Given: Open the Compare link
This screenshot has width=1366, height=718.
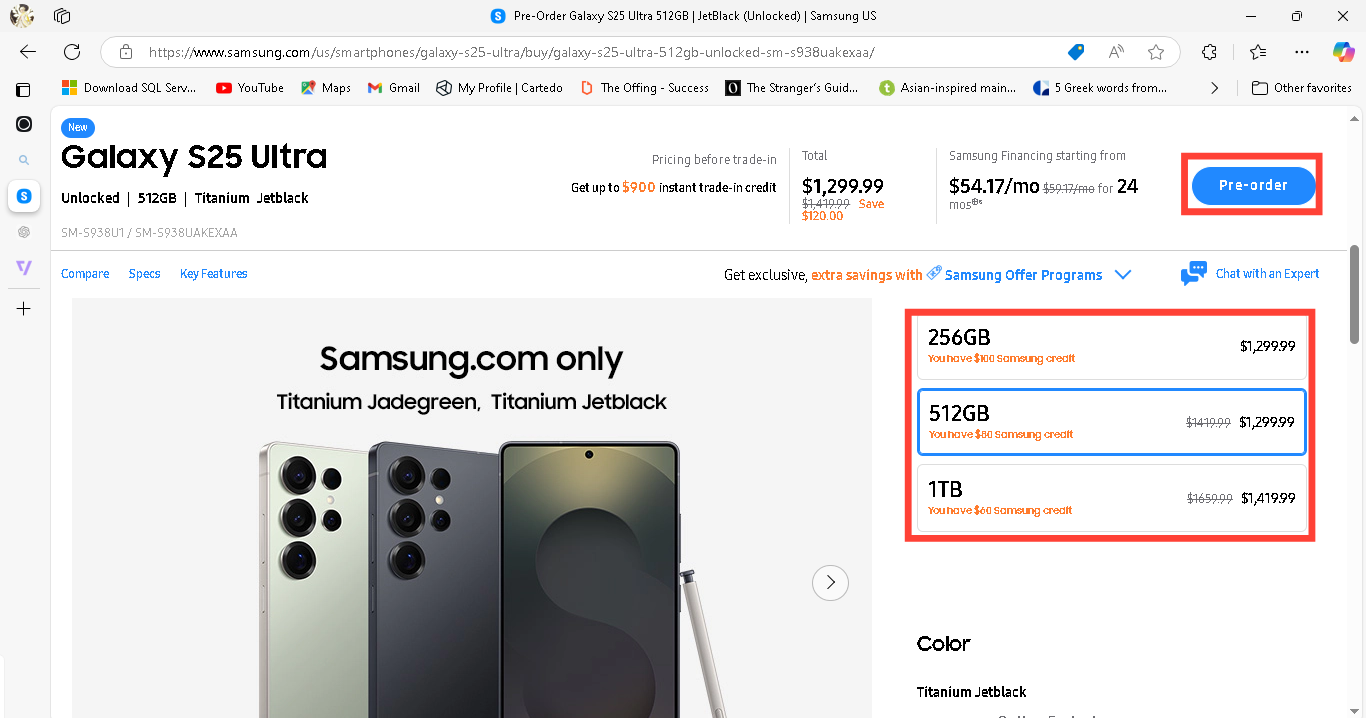Looking at the screenshot, I should tap(85, 274).
